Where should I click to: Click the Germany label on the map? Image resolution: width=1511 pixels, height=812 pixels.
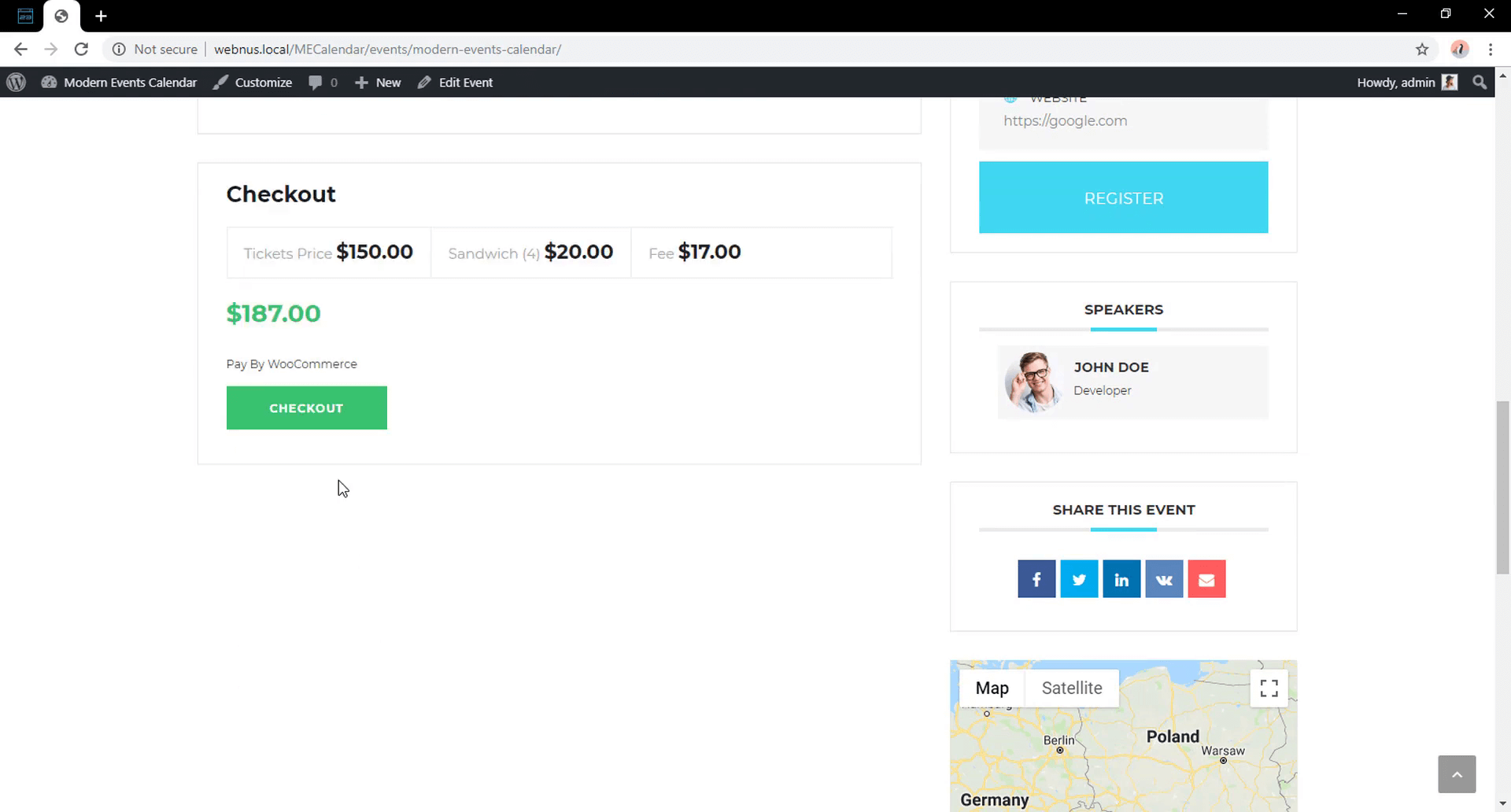point(994,799)
